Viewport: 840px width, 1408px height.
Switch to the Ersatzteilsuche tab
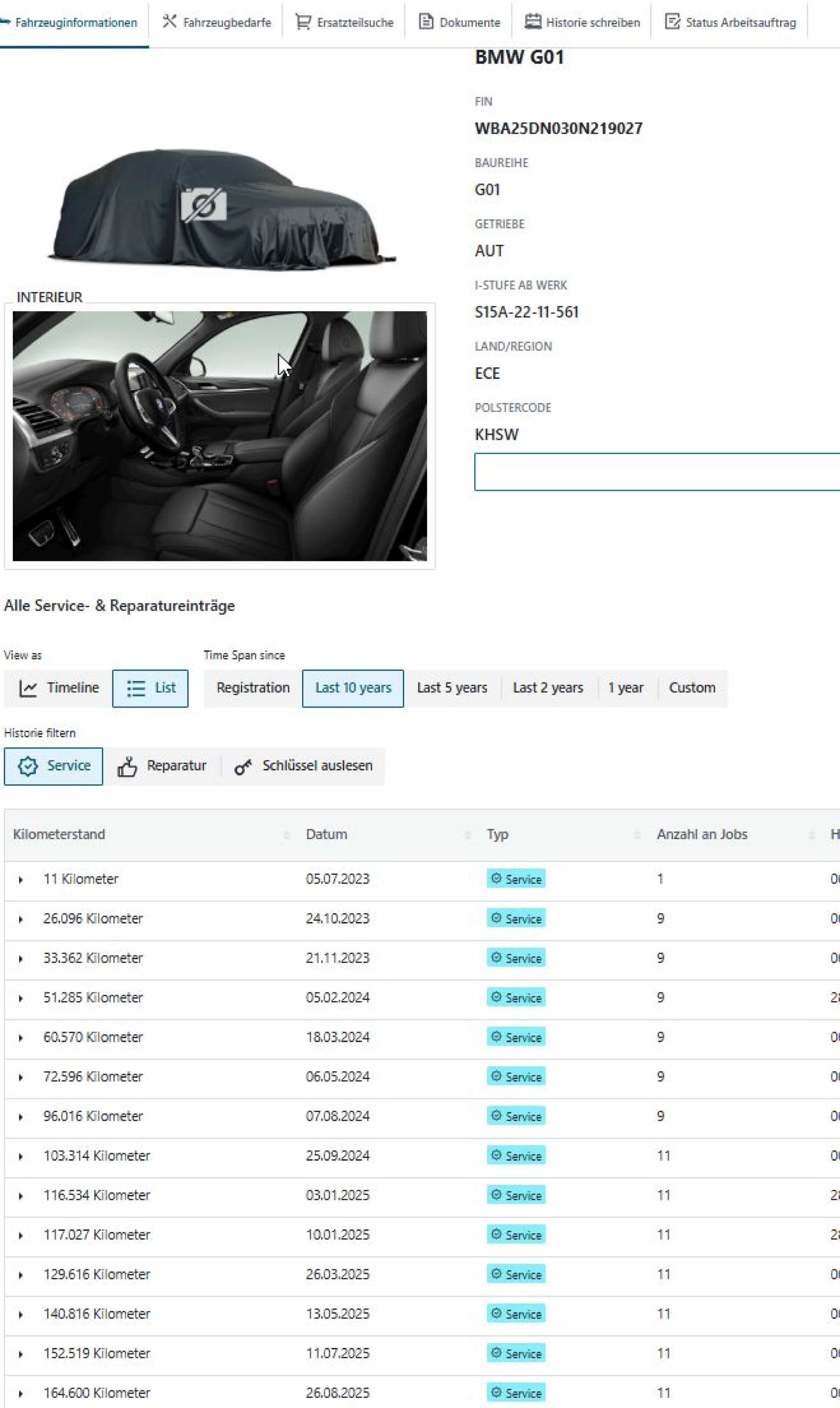[354, 23]
